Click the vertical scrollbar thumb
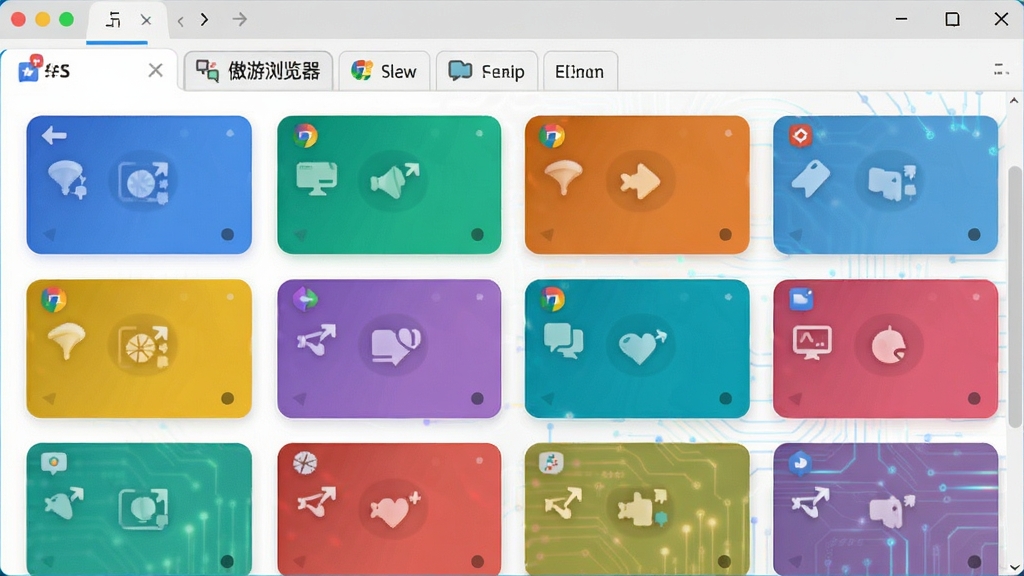Viewport: 1024px width, 576px height. click(1014, 297)
